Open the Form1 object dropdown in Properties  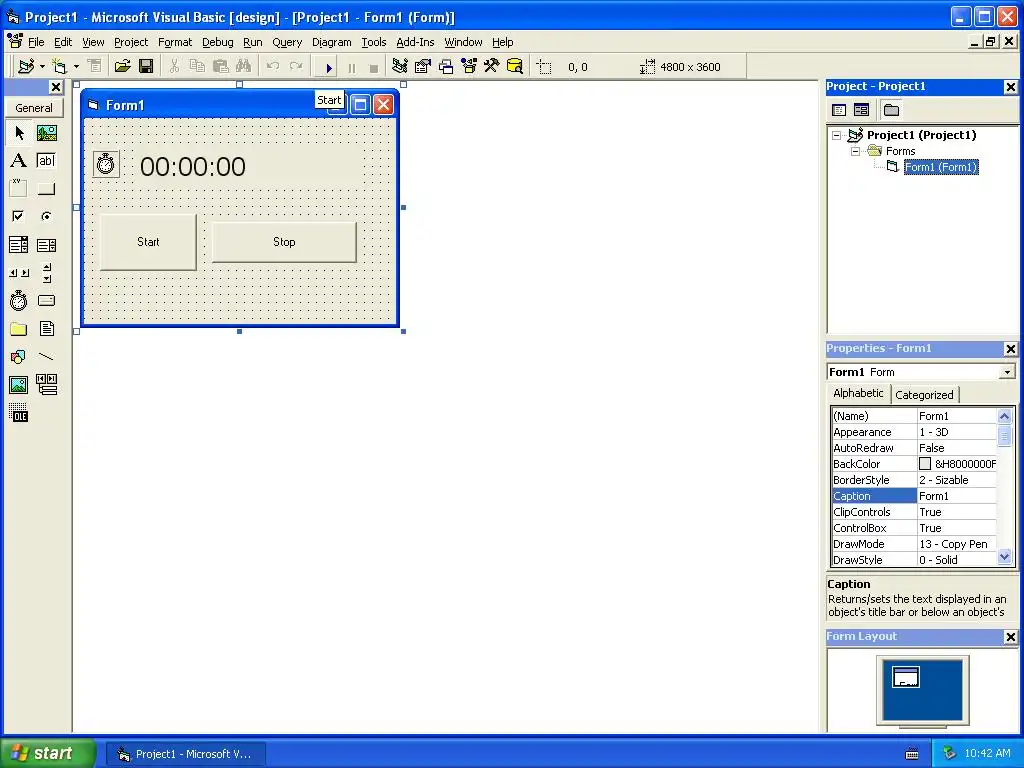[x=1007, y=372]
